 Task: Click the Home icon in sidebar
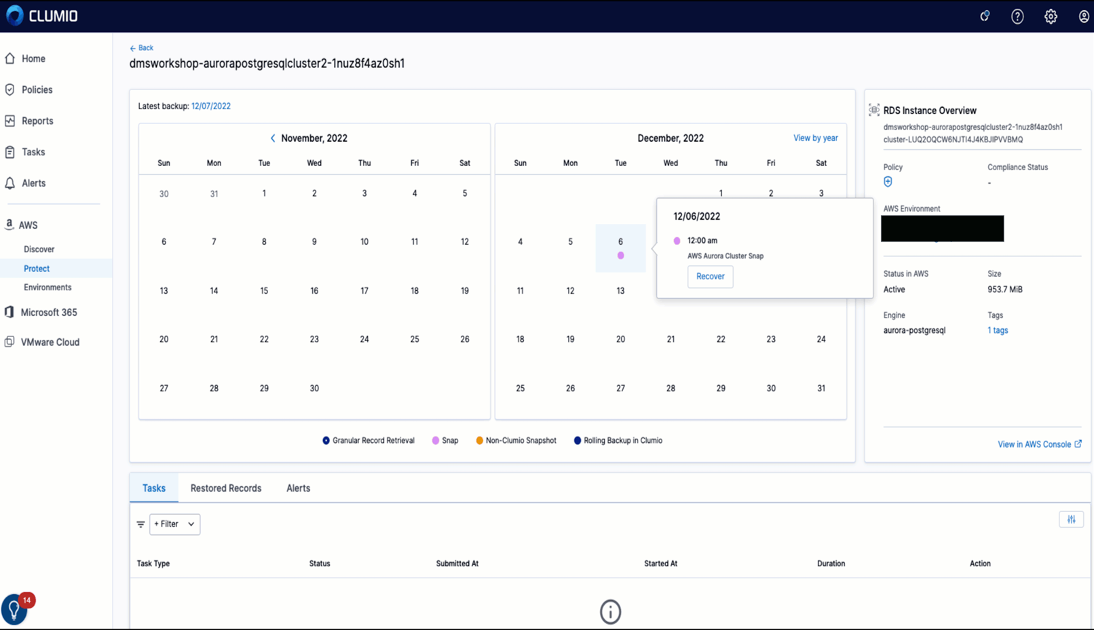tap(10, 59)
